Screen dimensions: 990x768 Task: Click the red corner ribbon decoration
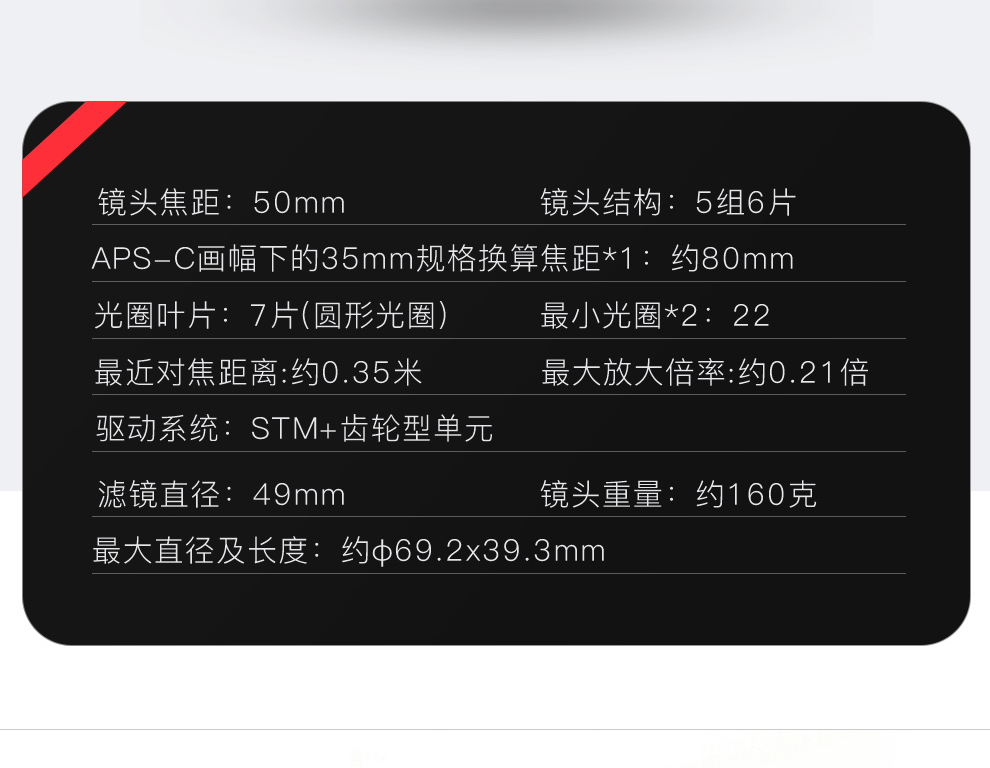[x=68, y=145]
